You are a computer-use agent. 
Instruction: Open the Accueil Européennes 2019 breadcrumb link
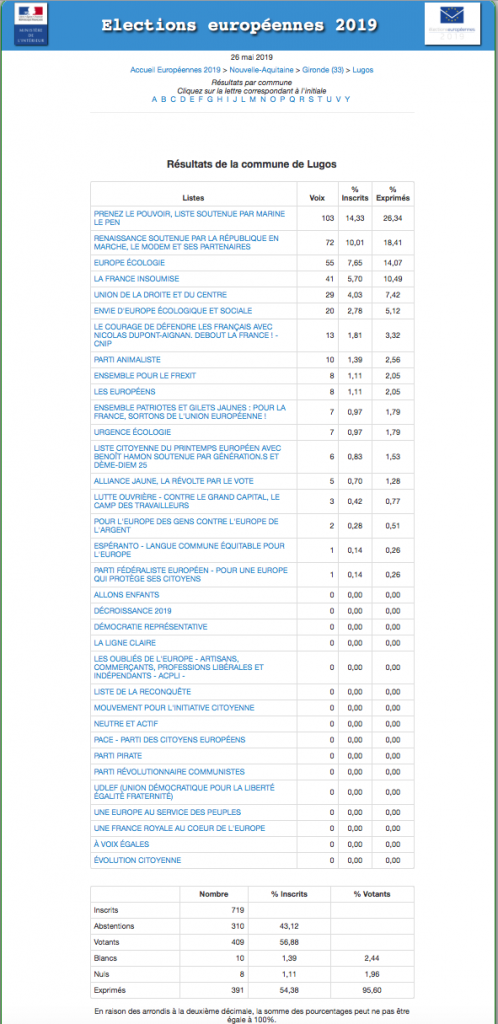coord(176,69)
